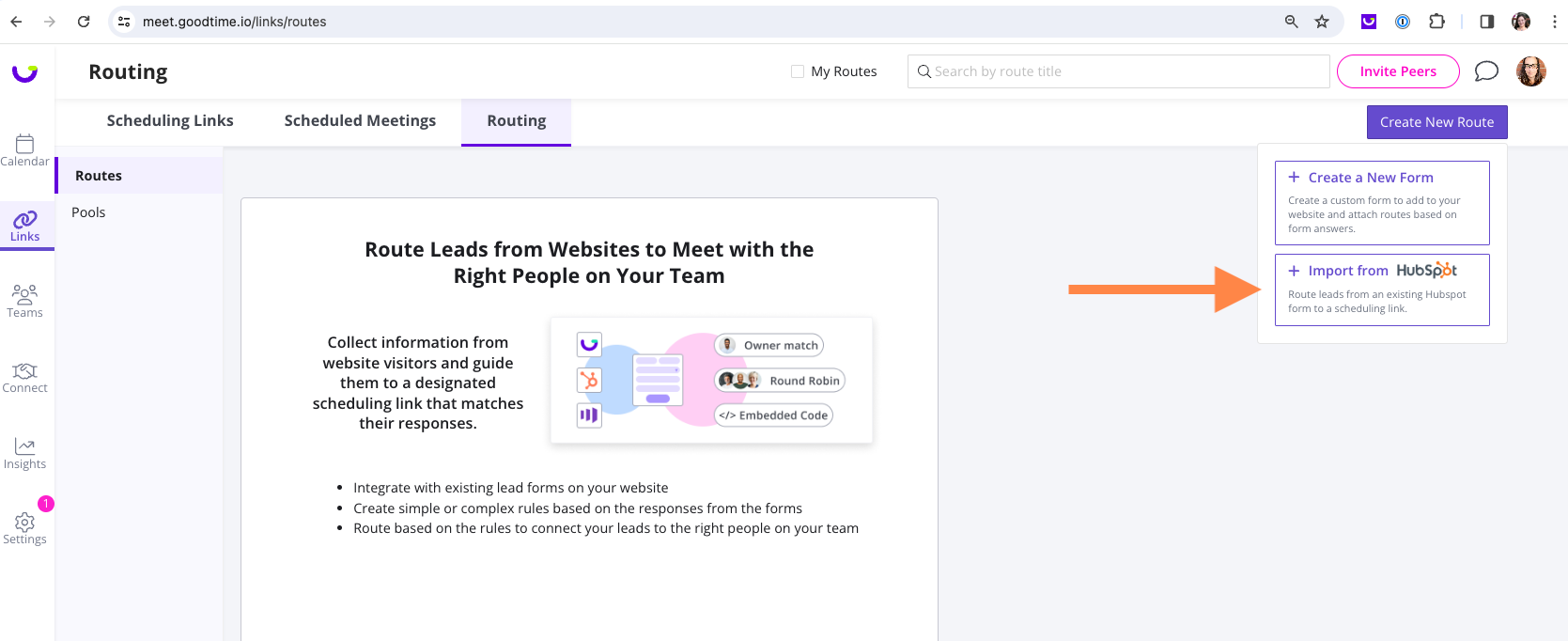Viewport: 1568px width, 641px height.
Task: Reload the page
Action: click(84, 22)
